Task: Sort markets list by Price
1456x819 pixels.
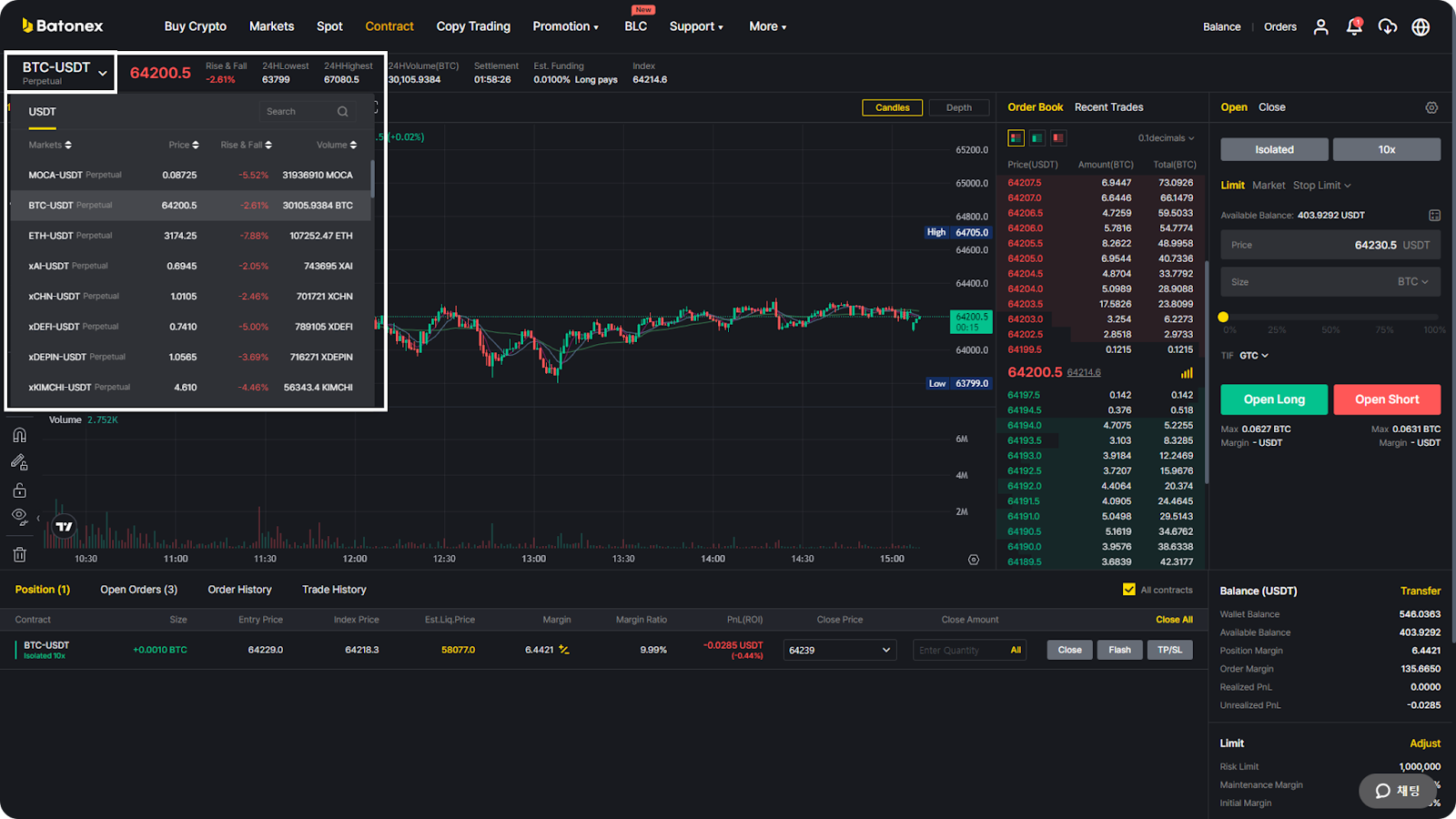Action: 183,145
